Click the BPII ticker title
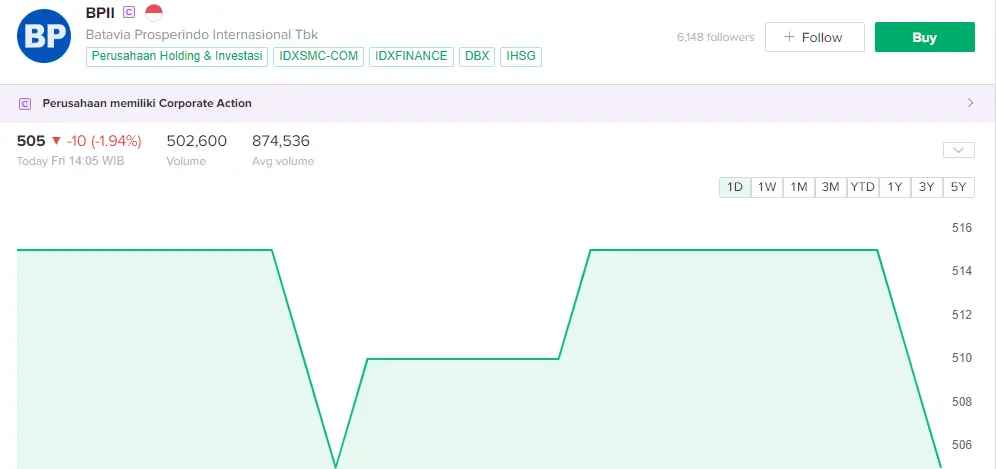Image resolution: width=996 pixels, height=469 pixels. [x=100, y=12]
